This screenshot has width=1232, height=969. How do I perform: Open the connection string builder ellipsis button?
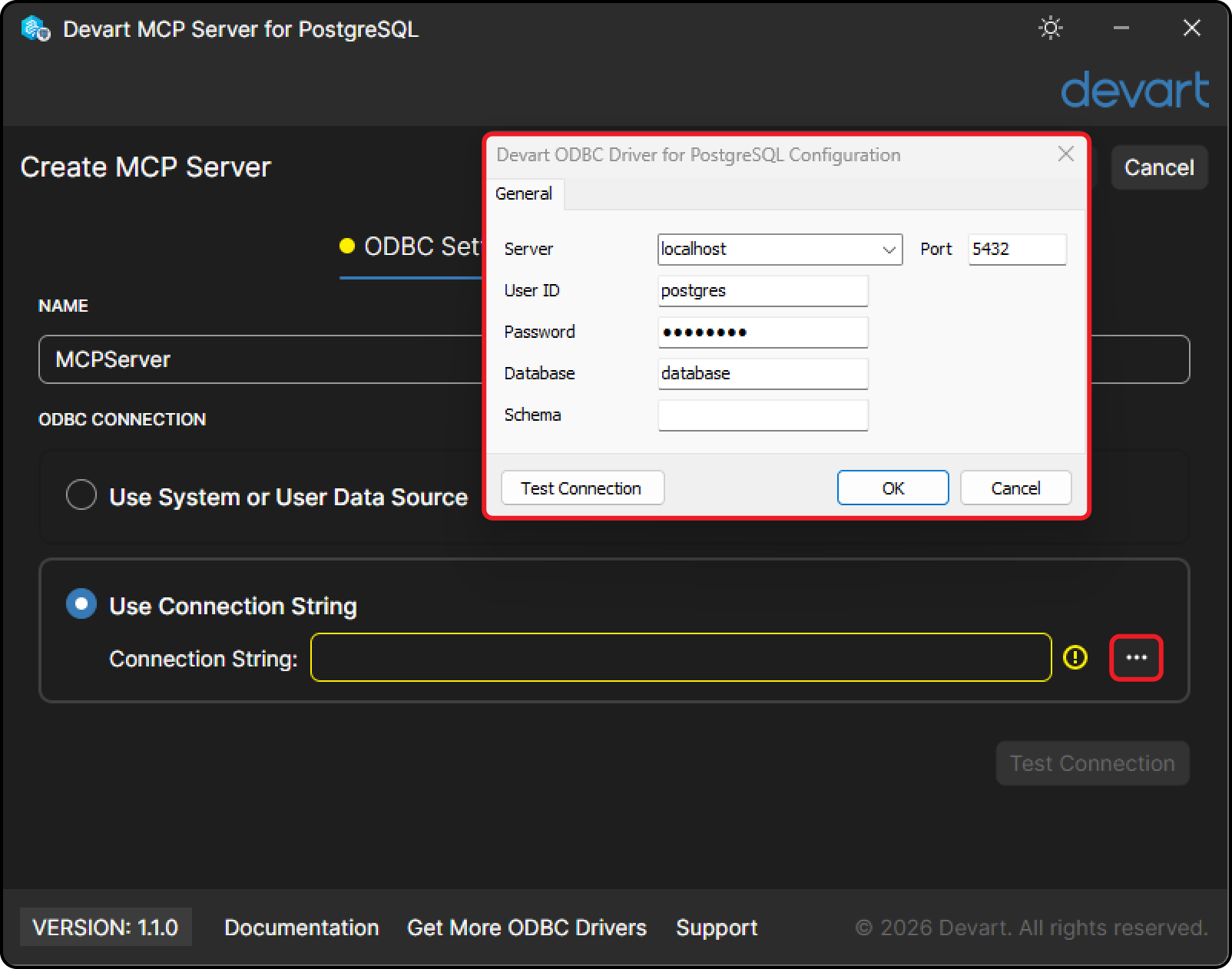tap(1136, 657)
